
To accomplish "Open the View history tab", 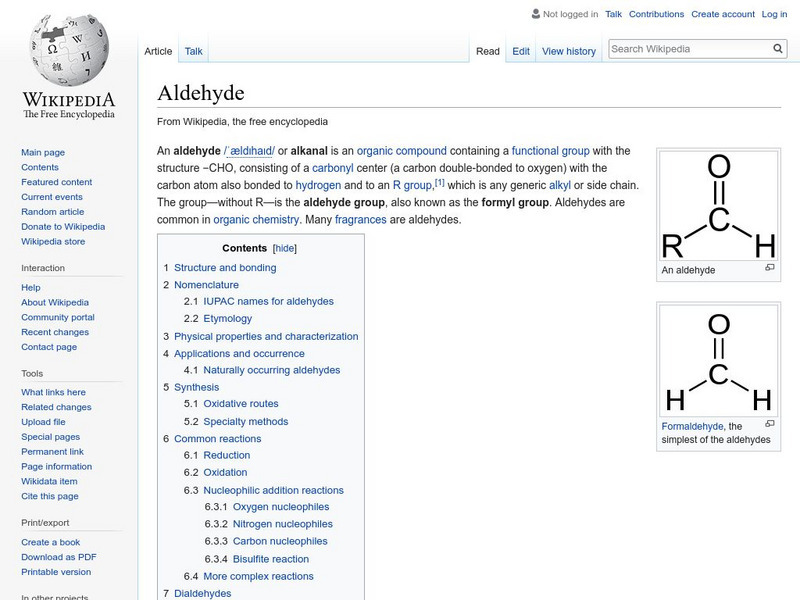I will pos(569,51).
